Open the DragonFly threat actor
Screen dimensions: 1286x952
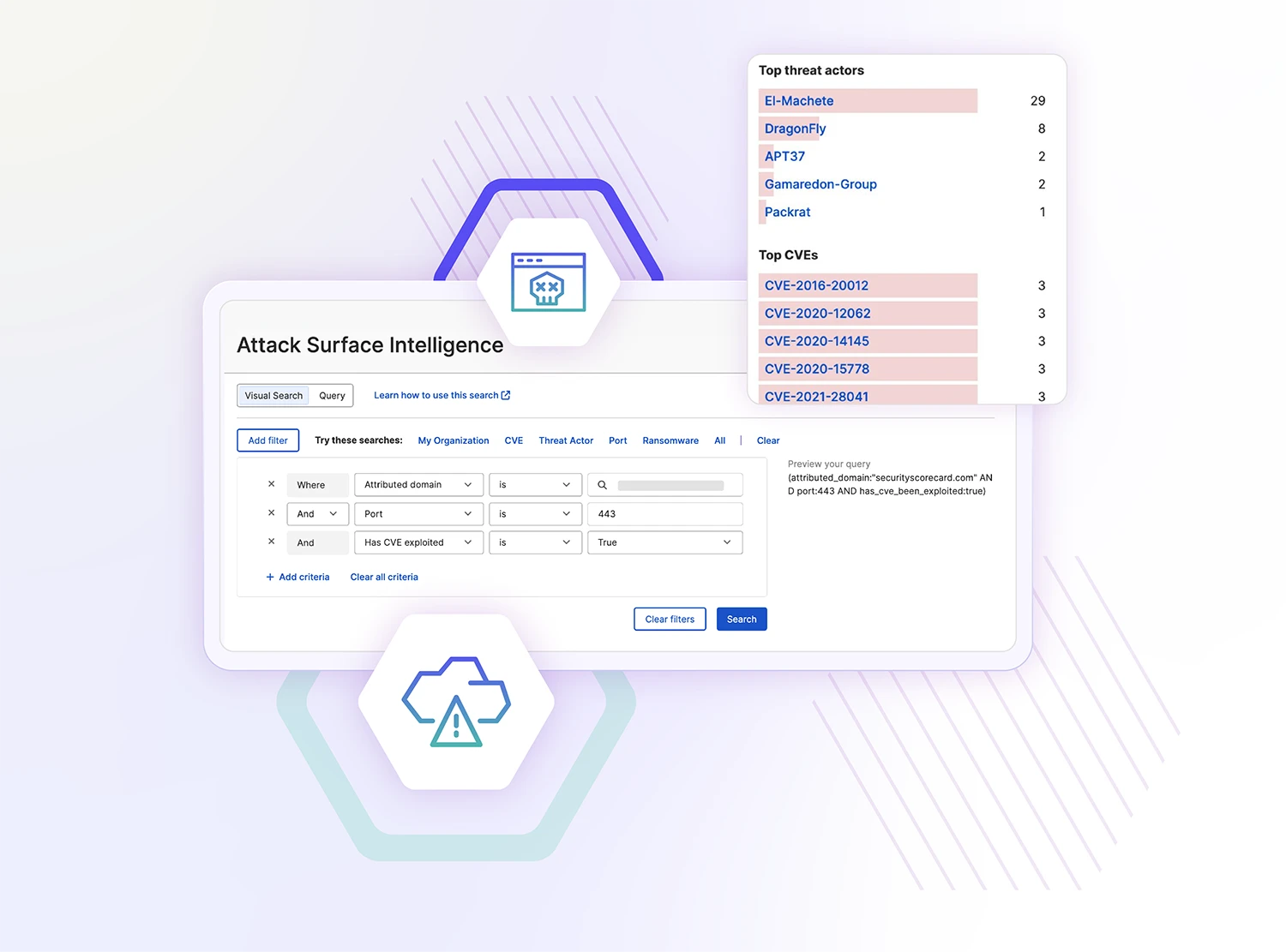click(x=795, y=129)
